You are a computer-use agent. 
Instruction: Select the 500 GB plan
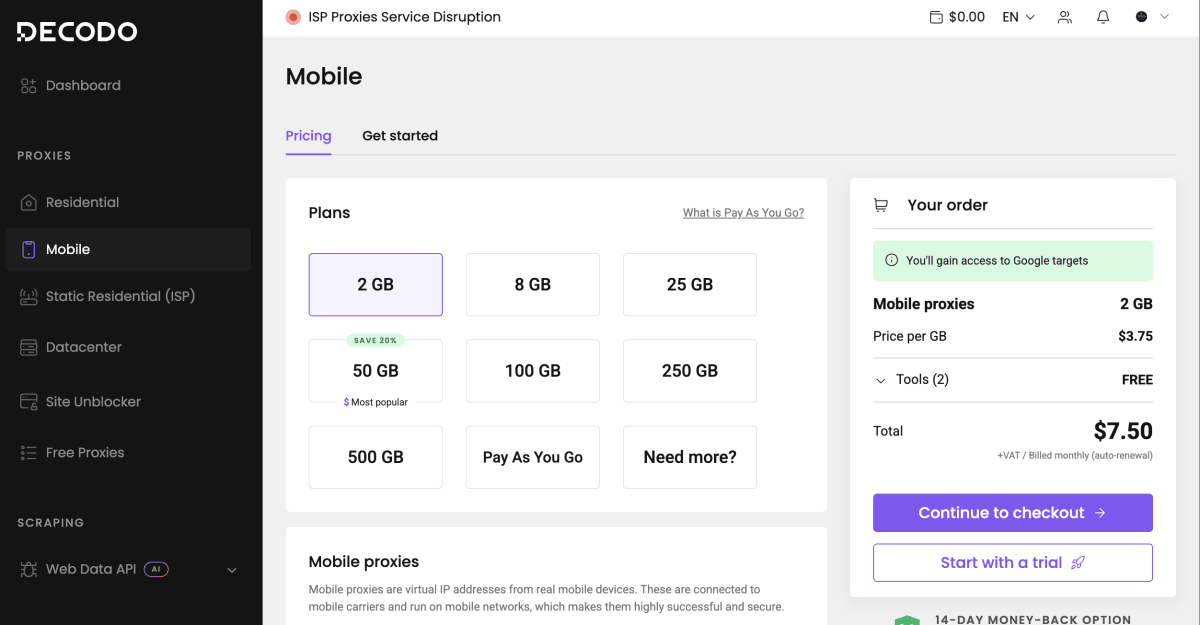tap(376, 457)
